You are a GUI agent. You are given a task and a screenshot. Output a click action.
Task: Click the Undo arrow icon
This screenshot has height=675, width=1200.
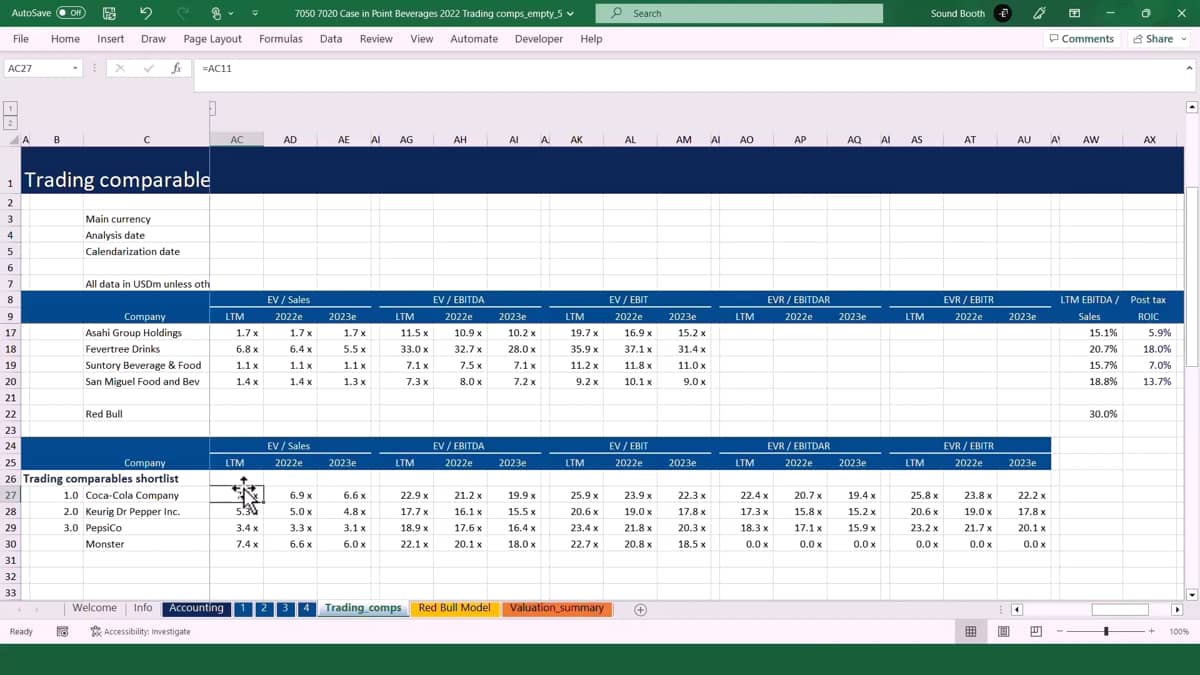pos(146,13)
